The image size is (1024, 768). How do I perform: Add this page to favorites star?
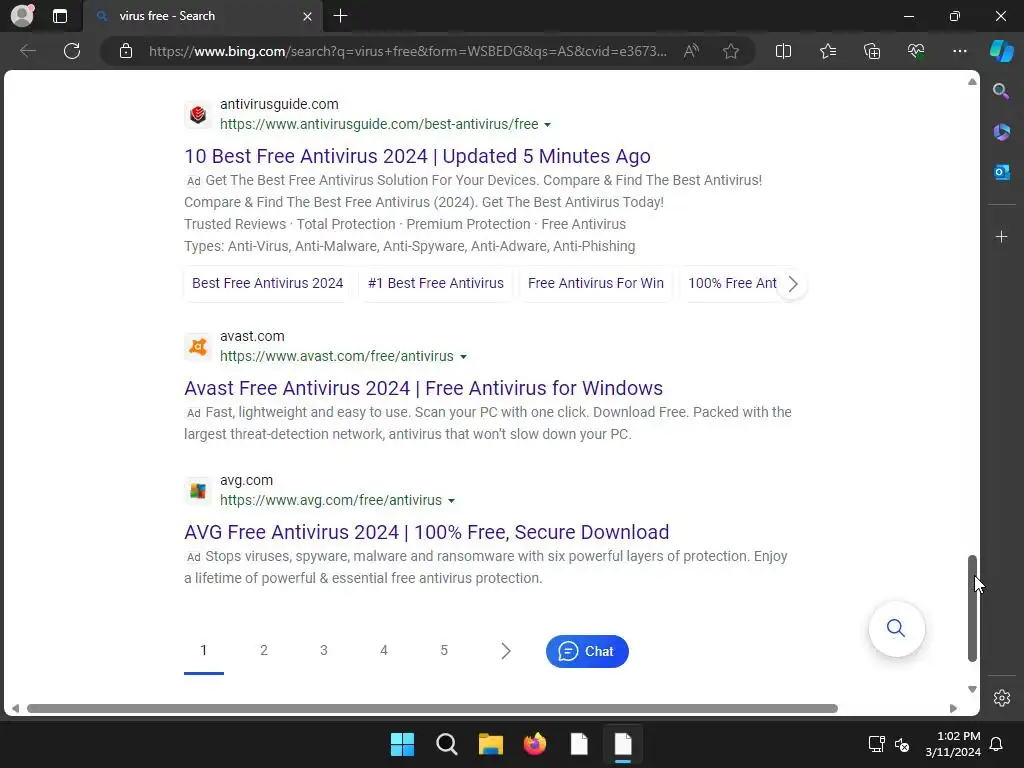(x=731, y=51)
